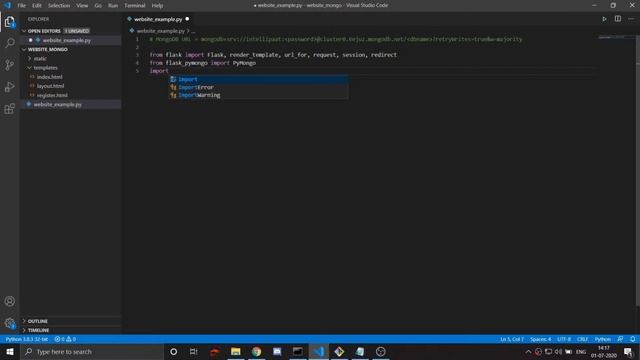This screenshot has width=640, height=360.
Task: Open the errors and warnings count
Action: tap(65, 339)
